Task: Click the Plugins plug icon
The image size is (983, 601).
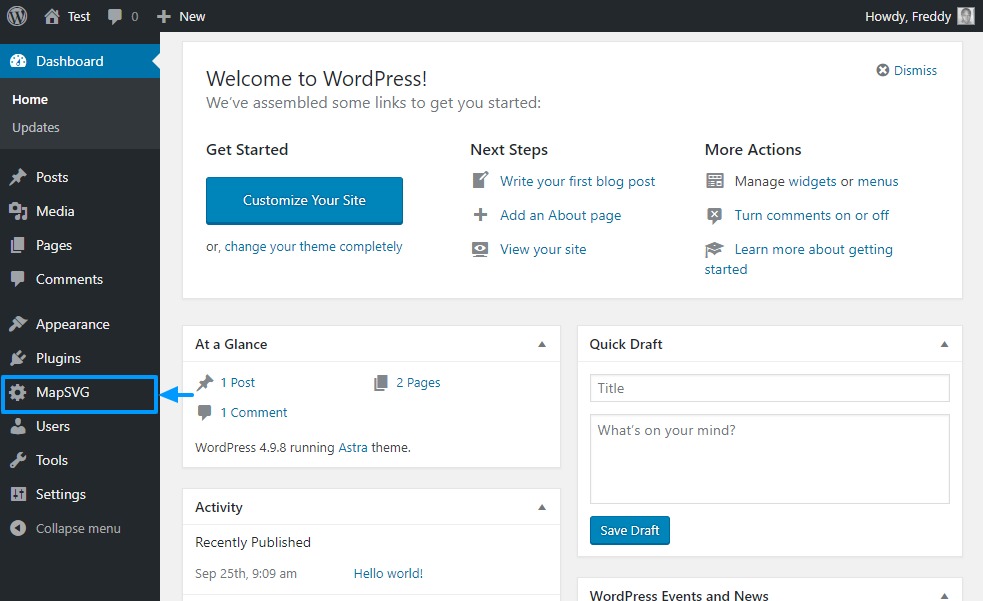Action: (18, 358)
